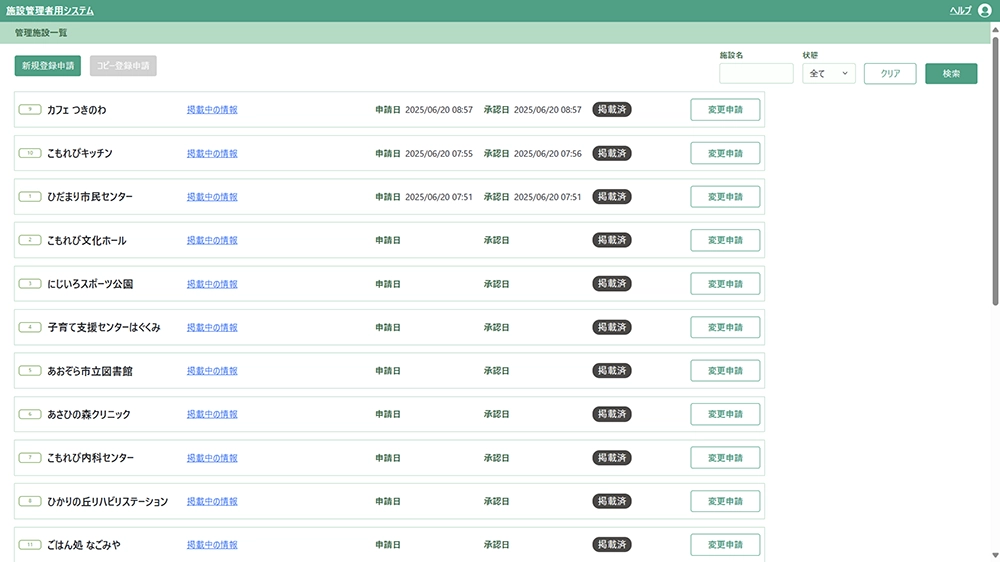Click 変更申請 for 子育て支援センターはぐくみ
Viewport: 1000px width, 562px height.
725,327
